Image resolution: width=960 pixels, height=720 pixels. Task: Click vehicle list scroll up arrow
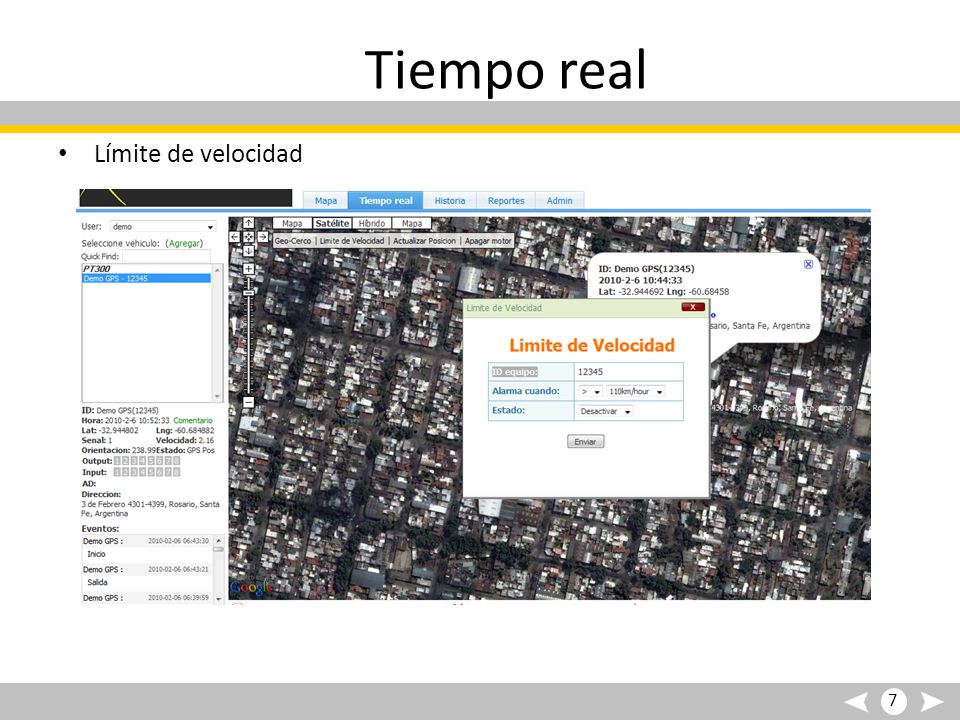[x=217, y=269]
